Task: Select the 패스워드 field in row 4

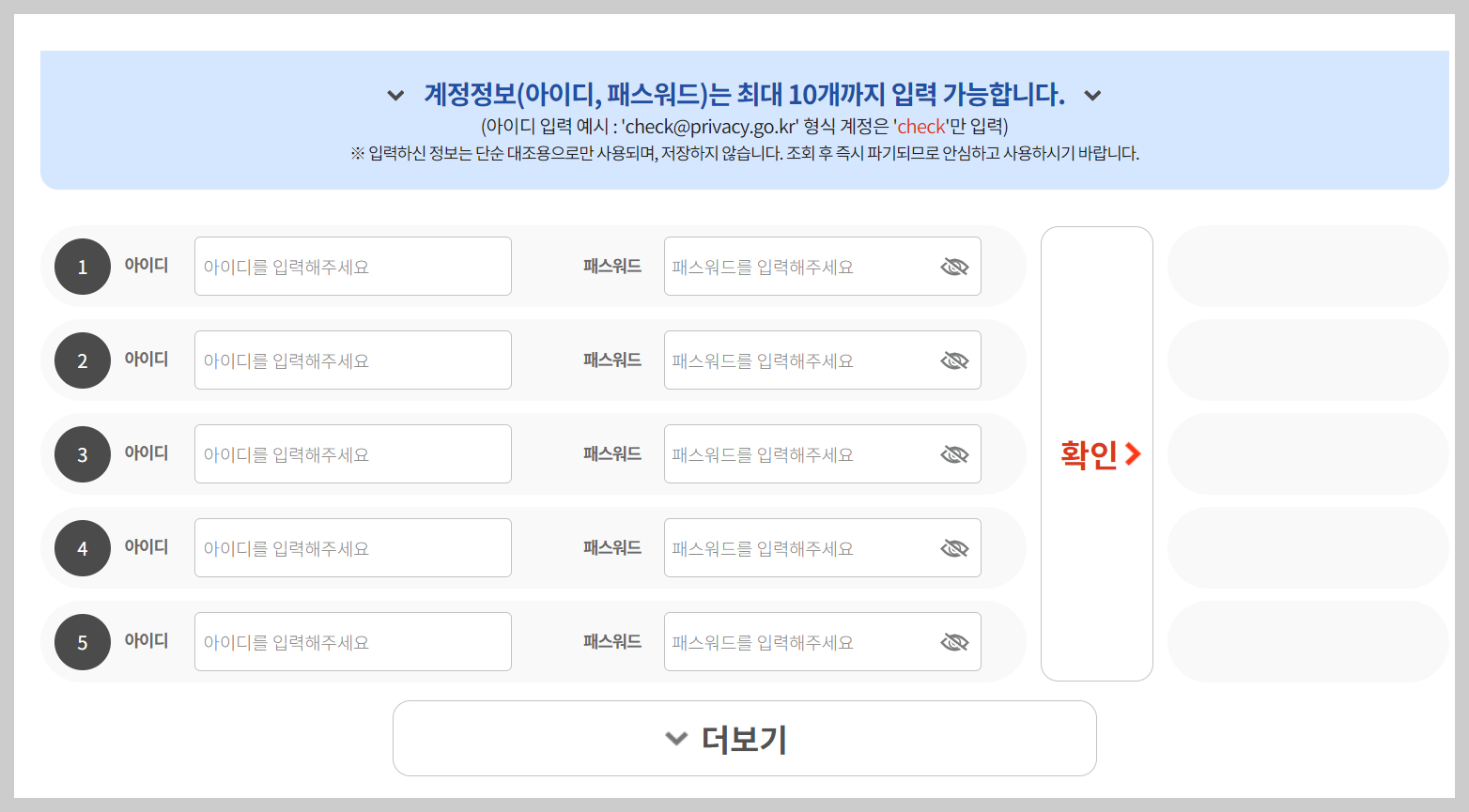Action: [x=808, y=547]
